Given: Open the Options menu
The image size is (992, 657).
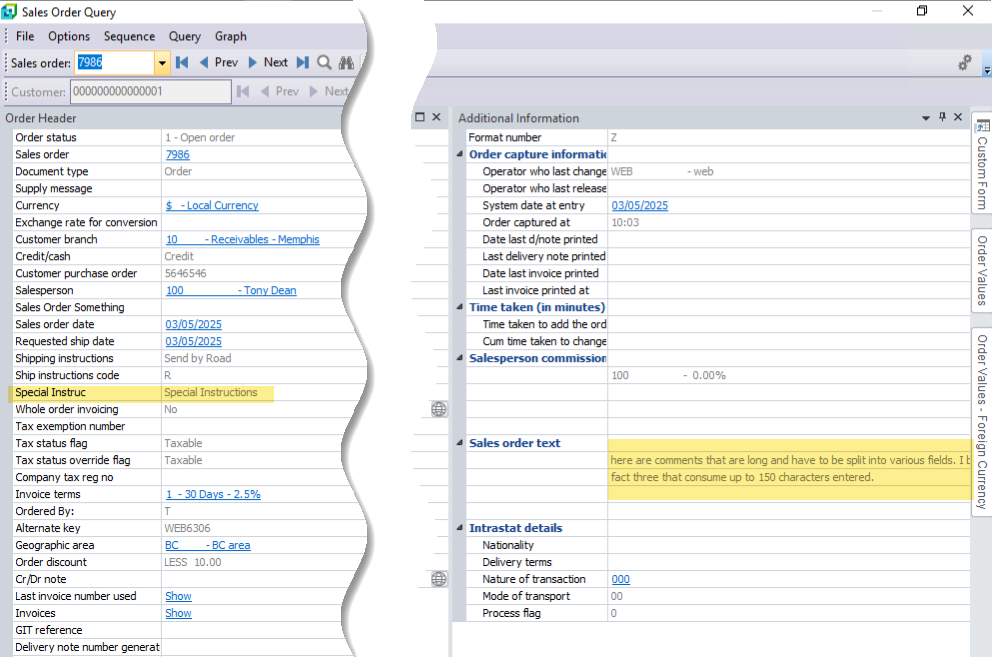Looking at the screenshot, I should click(69, 36).
